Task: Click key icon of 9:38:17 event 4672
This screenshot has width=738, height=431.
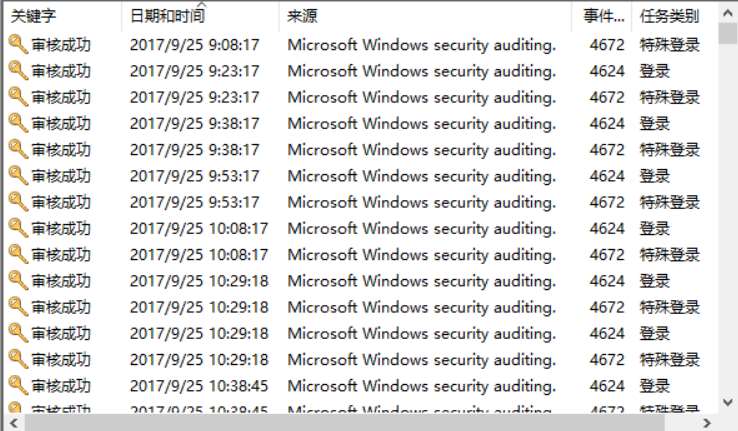Action: 18,149
